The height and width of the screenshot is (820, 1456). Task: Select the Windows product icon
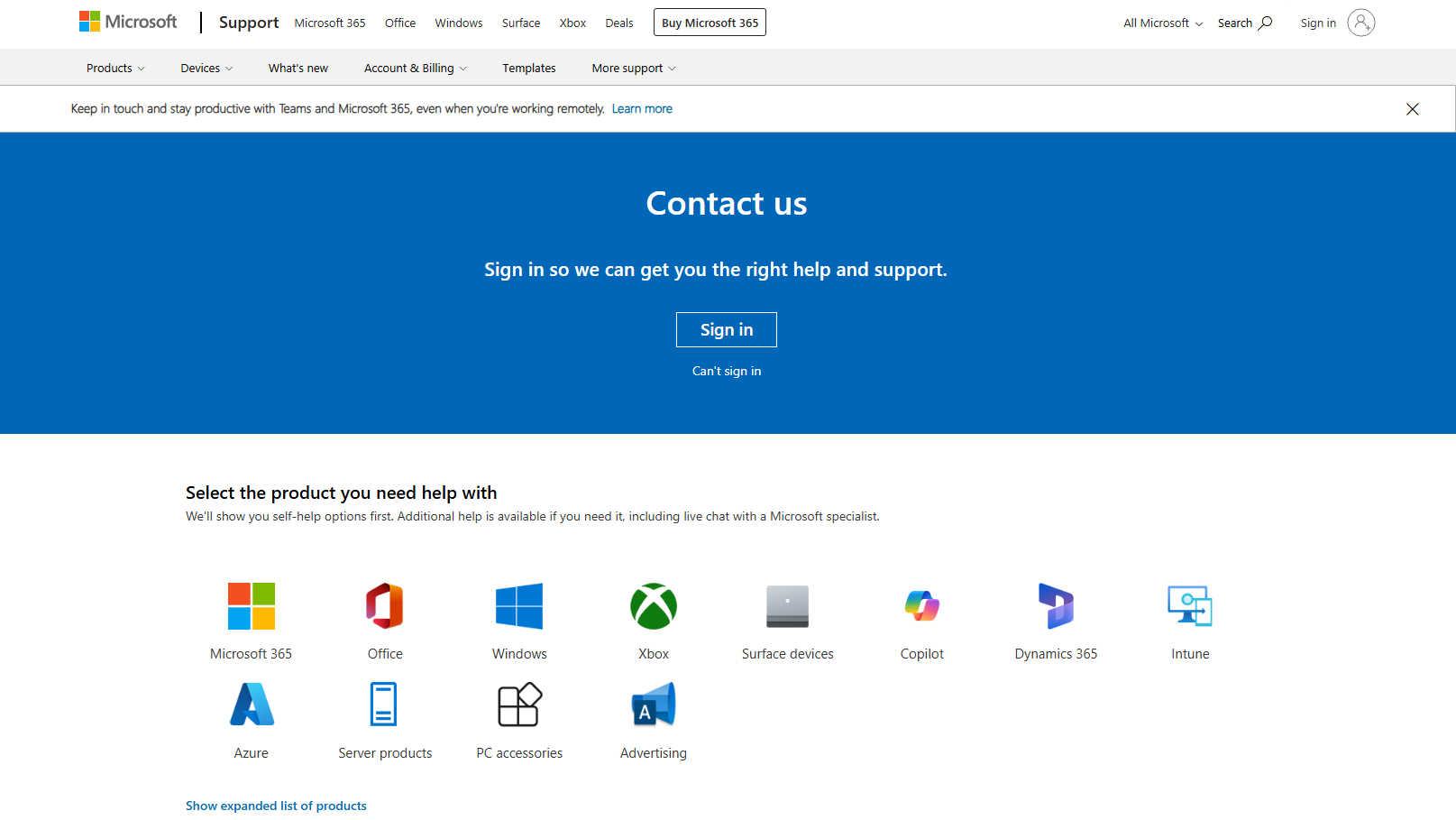(519, 606)
